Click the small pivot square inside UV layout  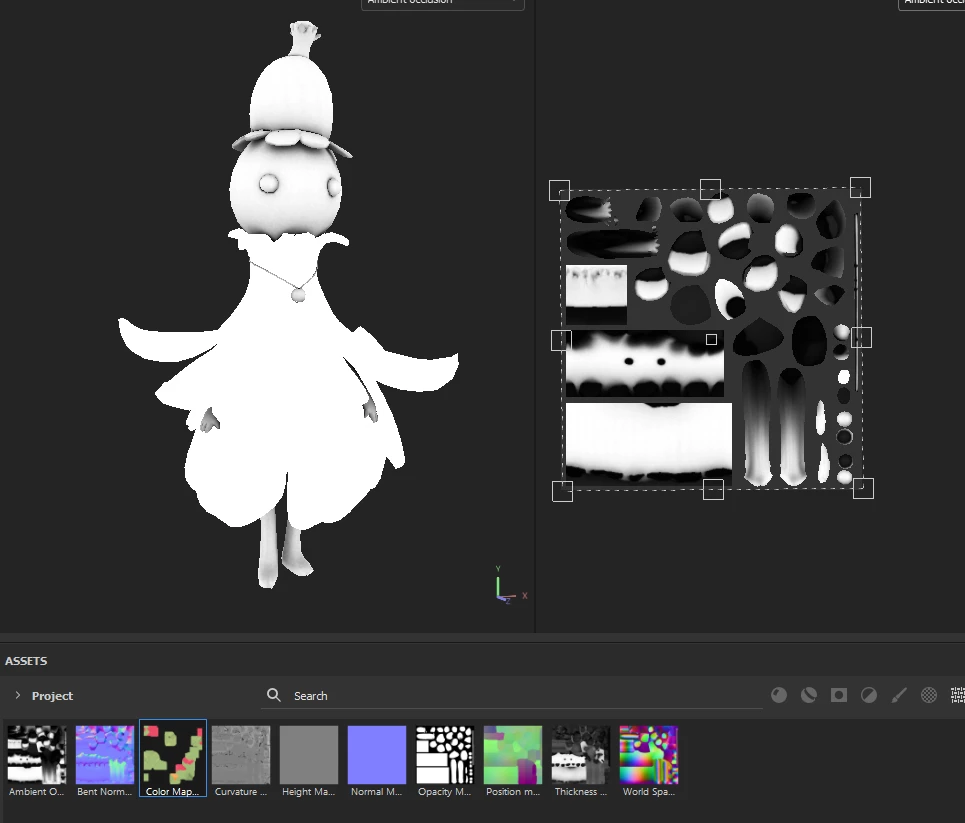point(711,339)
